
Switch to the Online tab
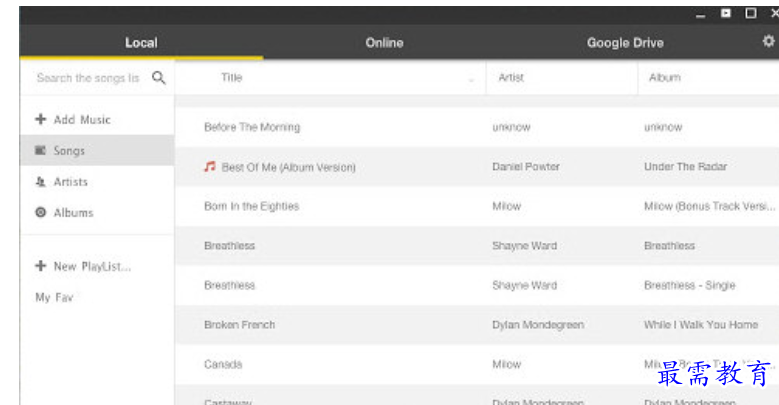[384, 43]
